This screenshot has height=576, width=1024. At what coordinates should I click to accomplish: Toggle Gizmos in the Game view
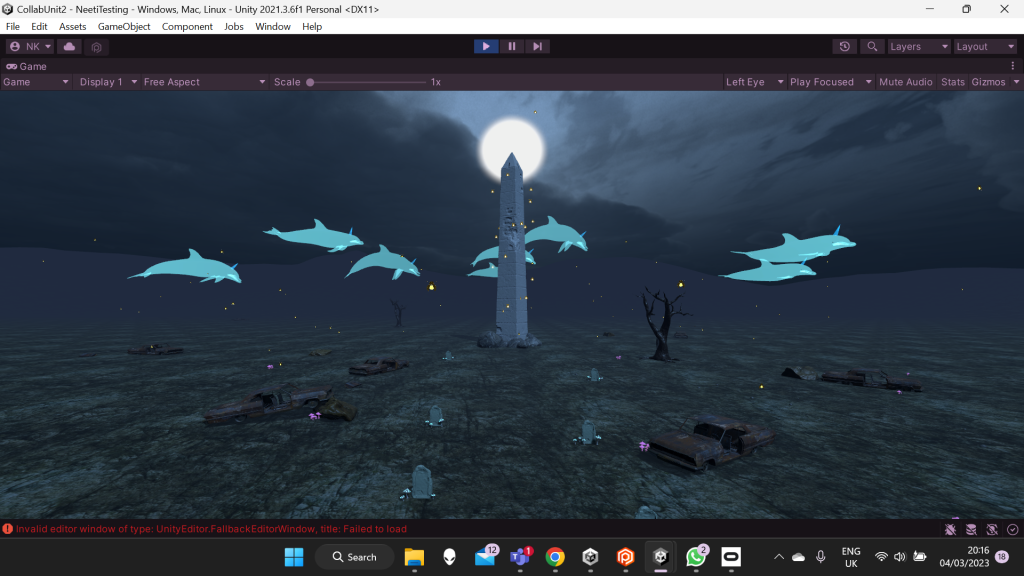pos(988,82)
